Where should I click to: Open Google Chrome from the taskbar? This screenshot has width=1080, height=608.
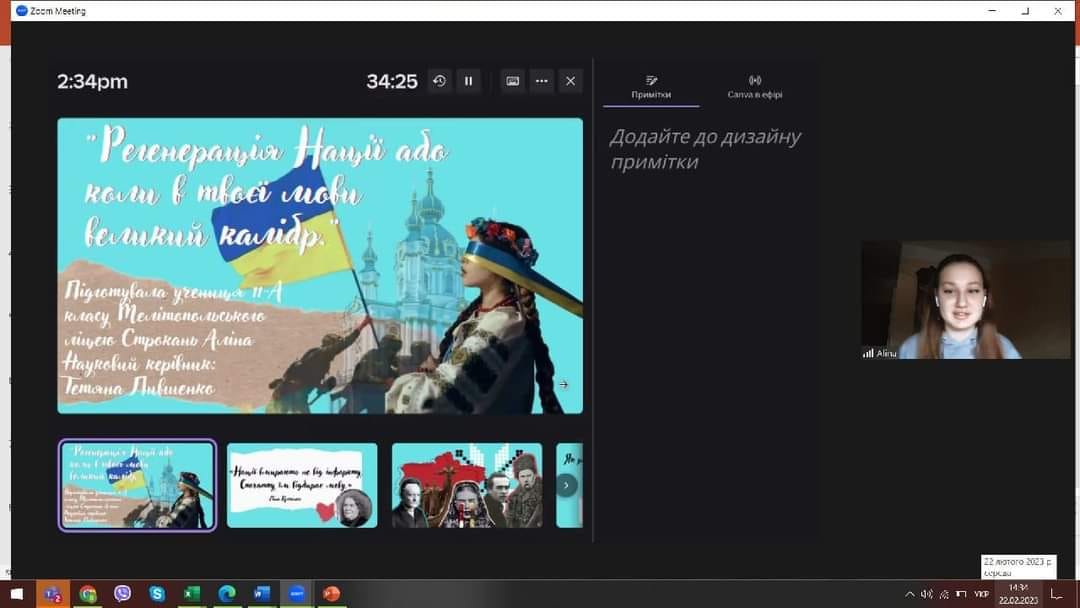(88, 594)
